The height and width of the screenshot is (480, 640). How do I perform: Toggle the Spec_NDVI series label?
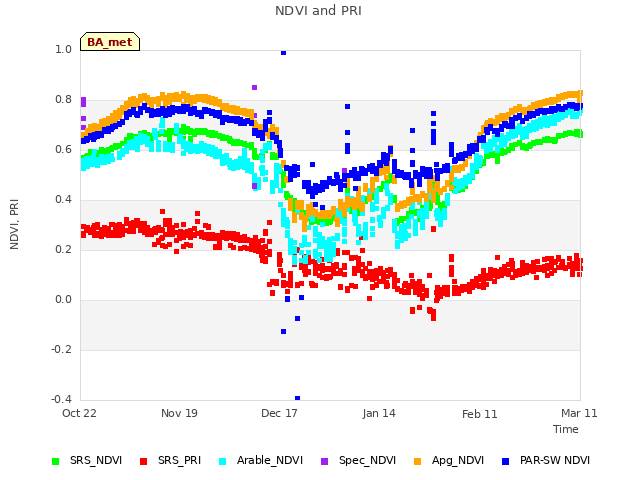pos(367,460)
